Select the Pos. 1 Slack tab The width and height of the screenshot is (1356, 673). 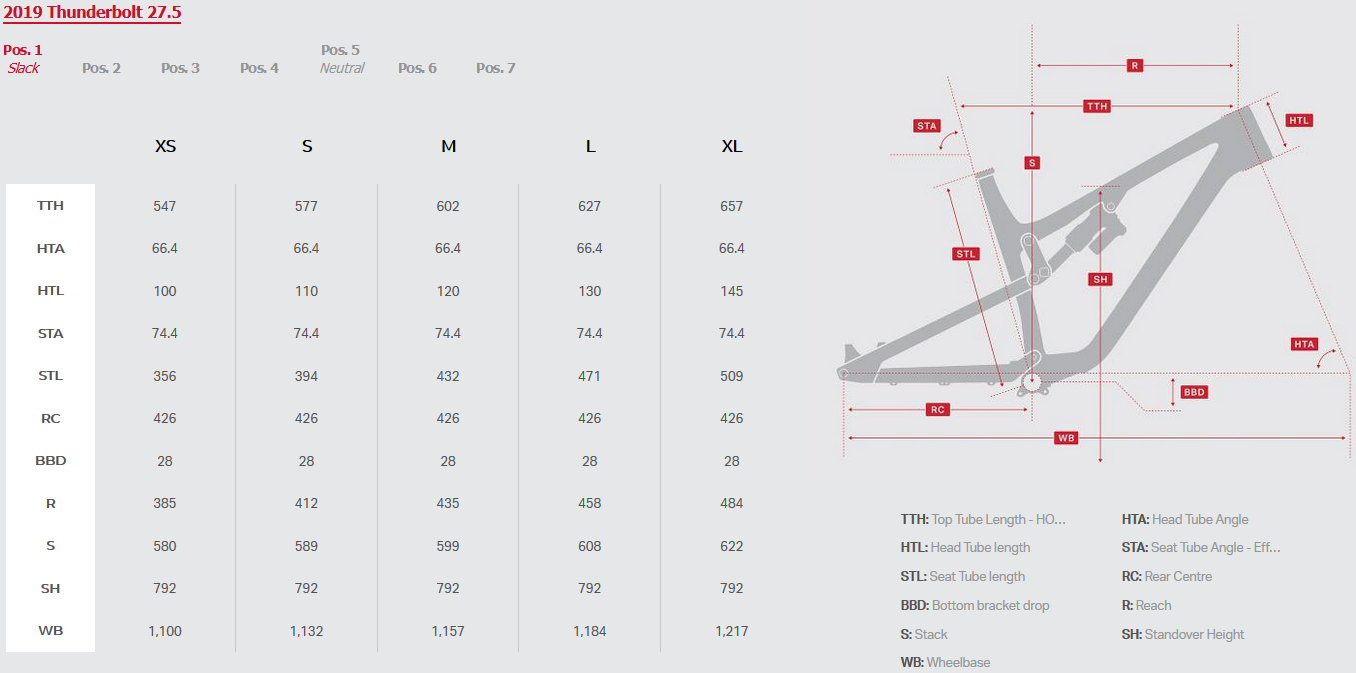click(23, 59)
